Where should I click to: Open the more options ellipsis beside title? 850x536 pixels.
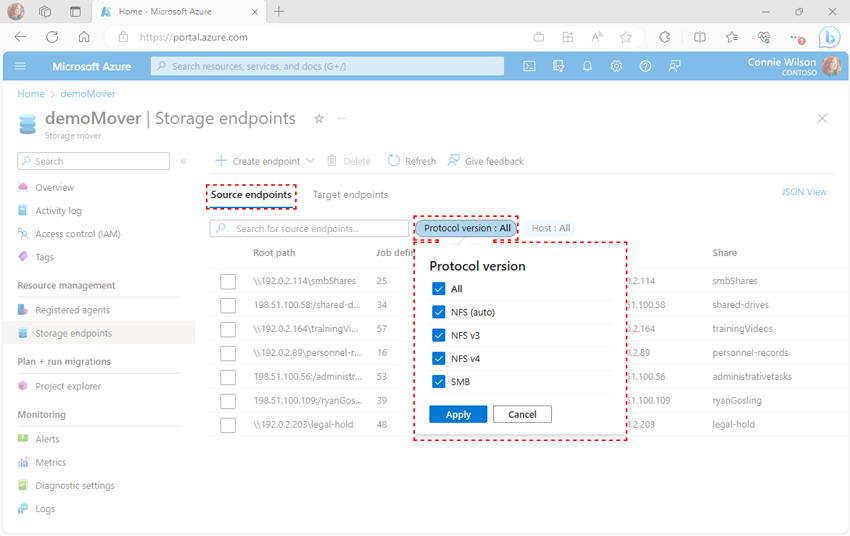pos(342,118)
